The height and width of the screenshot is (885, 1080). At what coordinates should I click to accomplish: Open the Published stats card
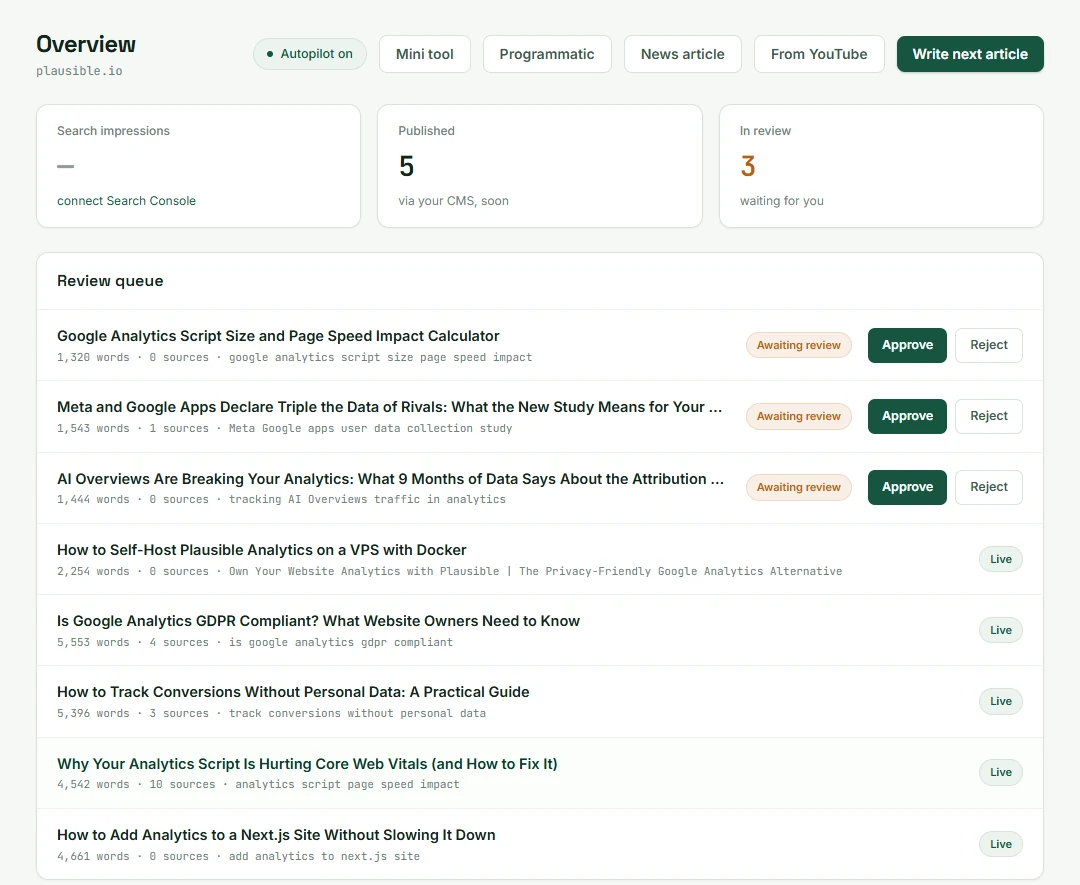[x=539, y=166]
